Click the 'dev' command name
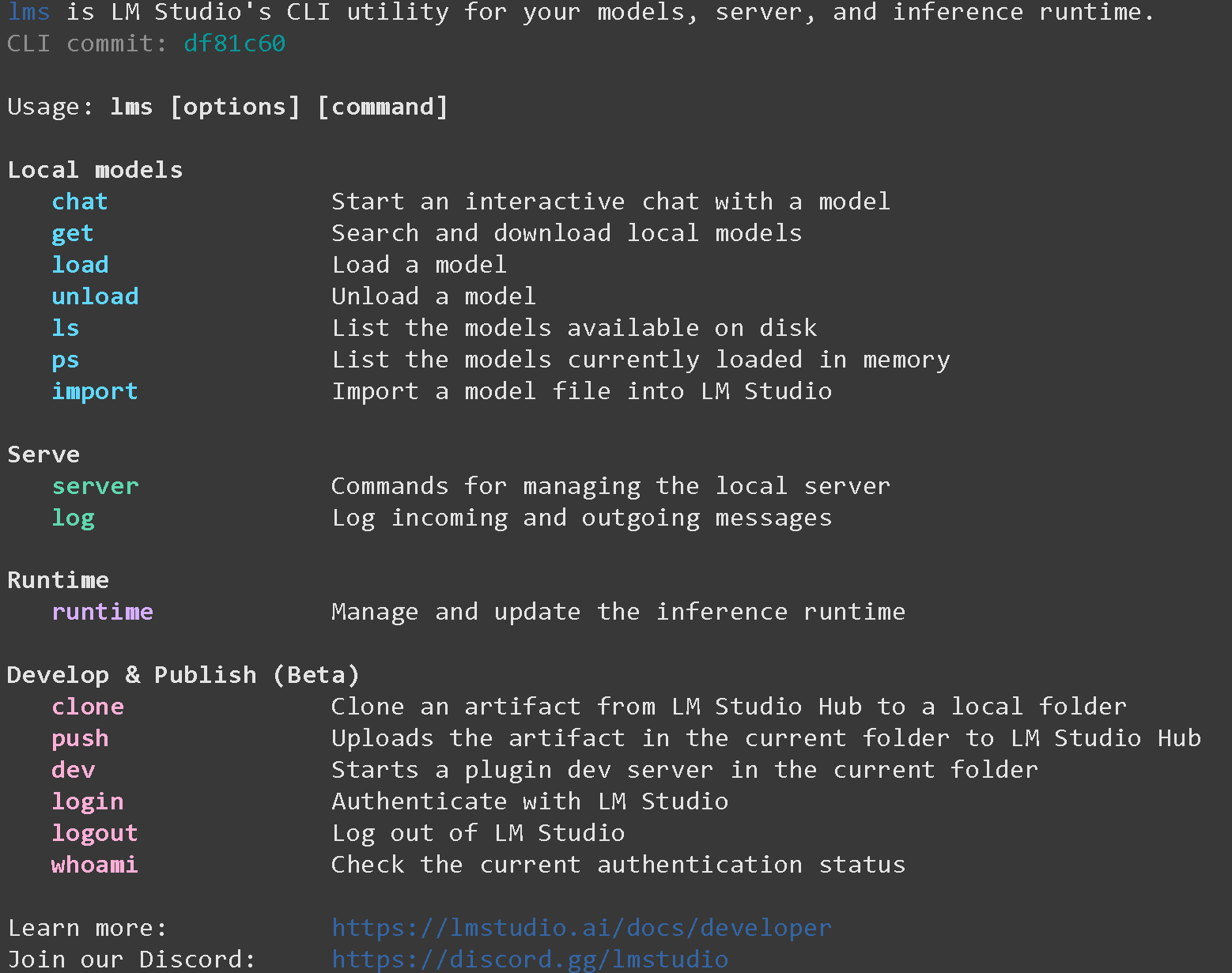 [x=73, y=770]
